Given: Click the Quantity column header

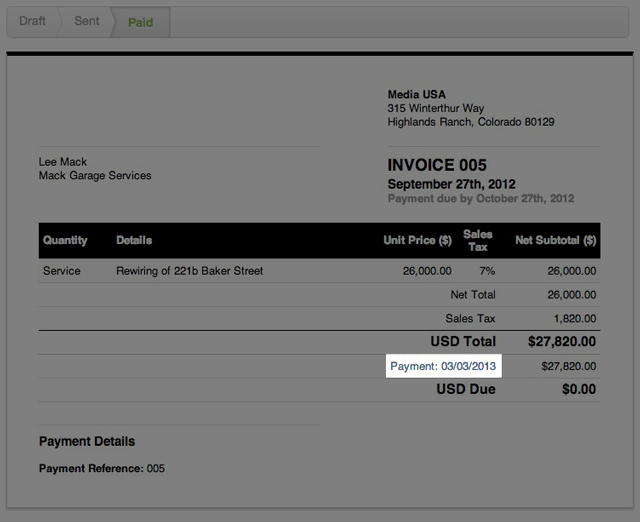Looking at the screenshot, I should click(x=65, y=241).
